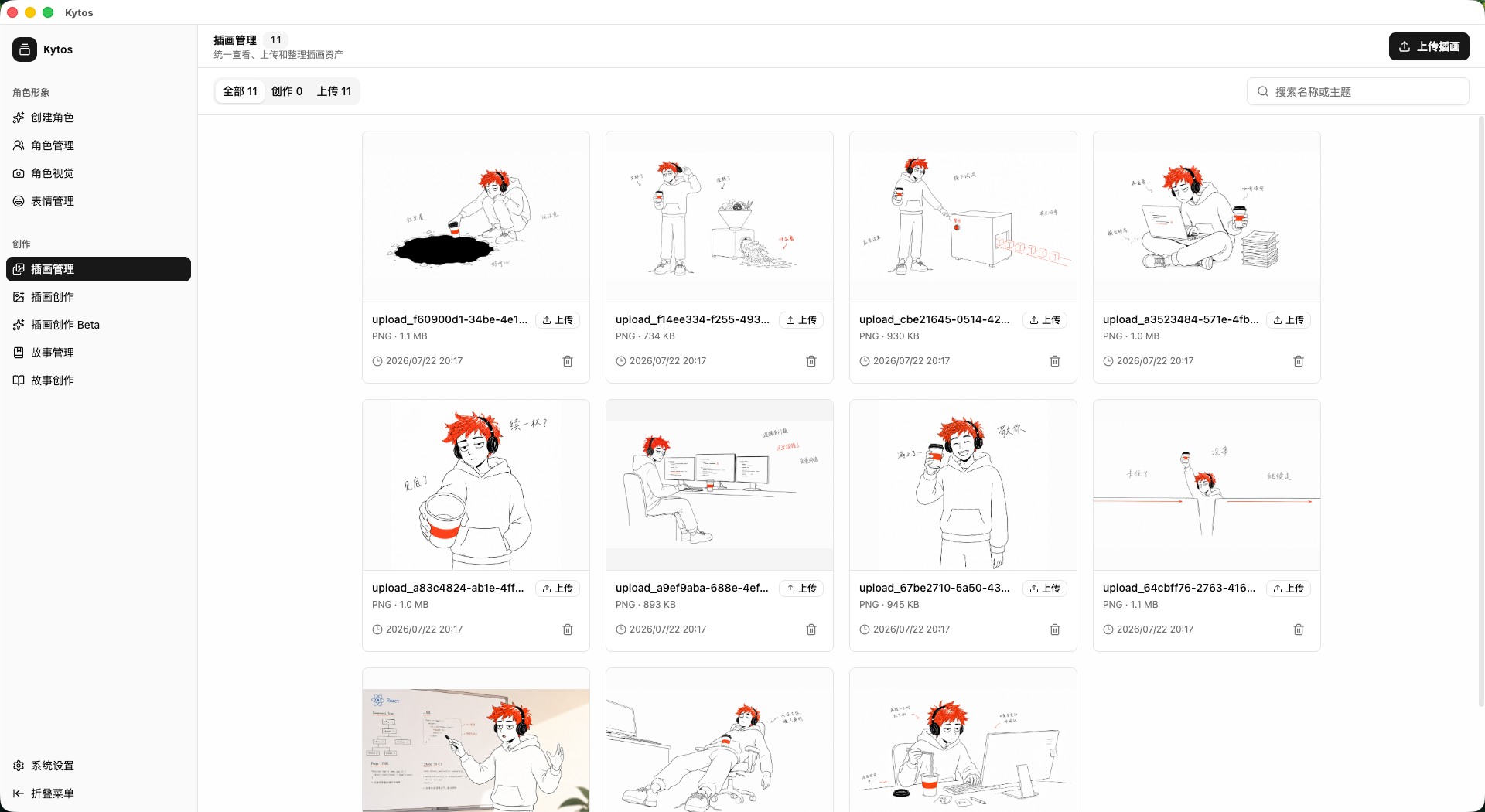Click the 11 count badge beside heading
The width and height of the screenshot is (1485, 812).
point(276,40)
